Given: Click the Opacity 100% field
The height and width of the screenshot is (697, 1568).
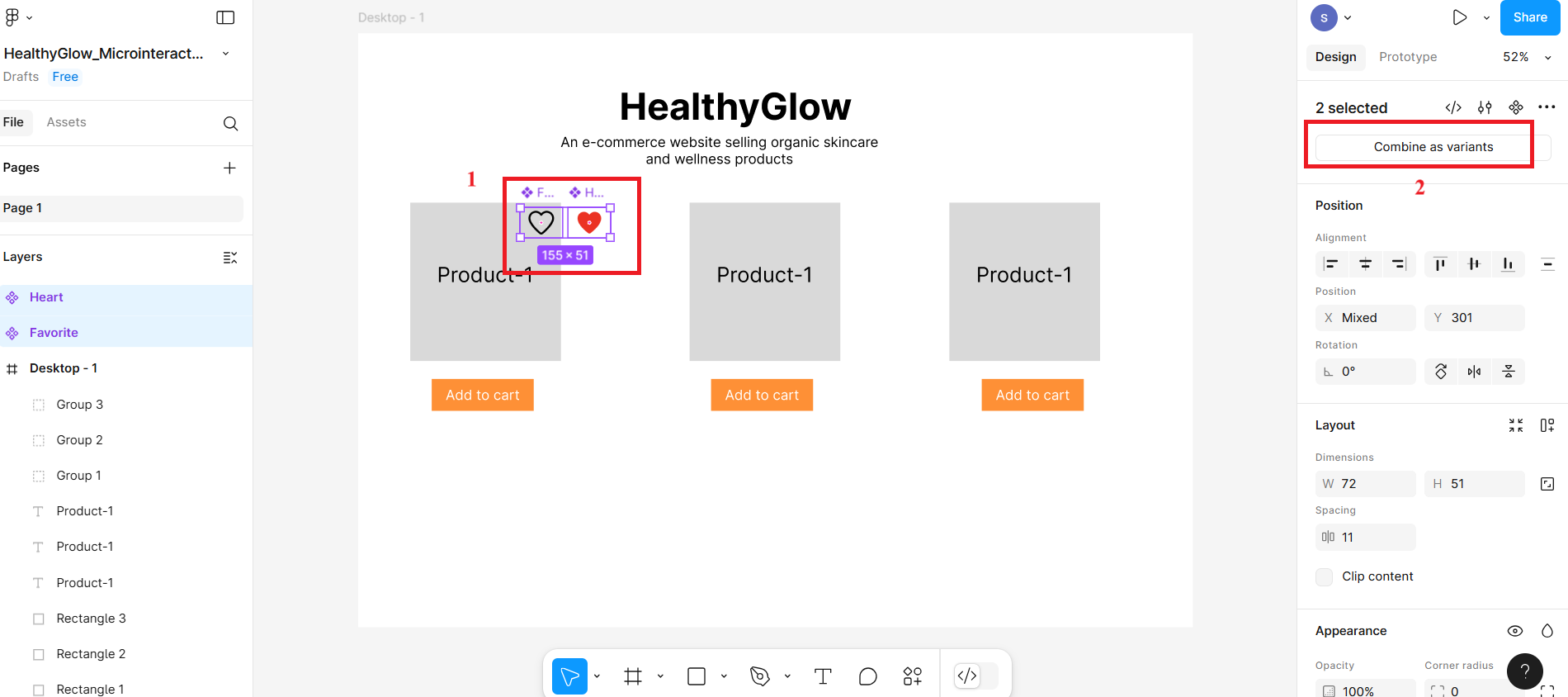Looking at the screenshot, I should pyautogui.click(x=1366, y=690).
